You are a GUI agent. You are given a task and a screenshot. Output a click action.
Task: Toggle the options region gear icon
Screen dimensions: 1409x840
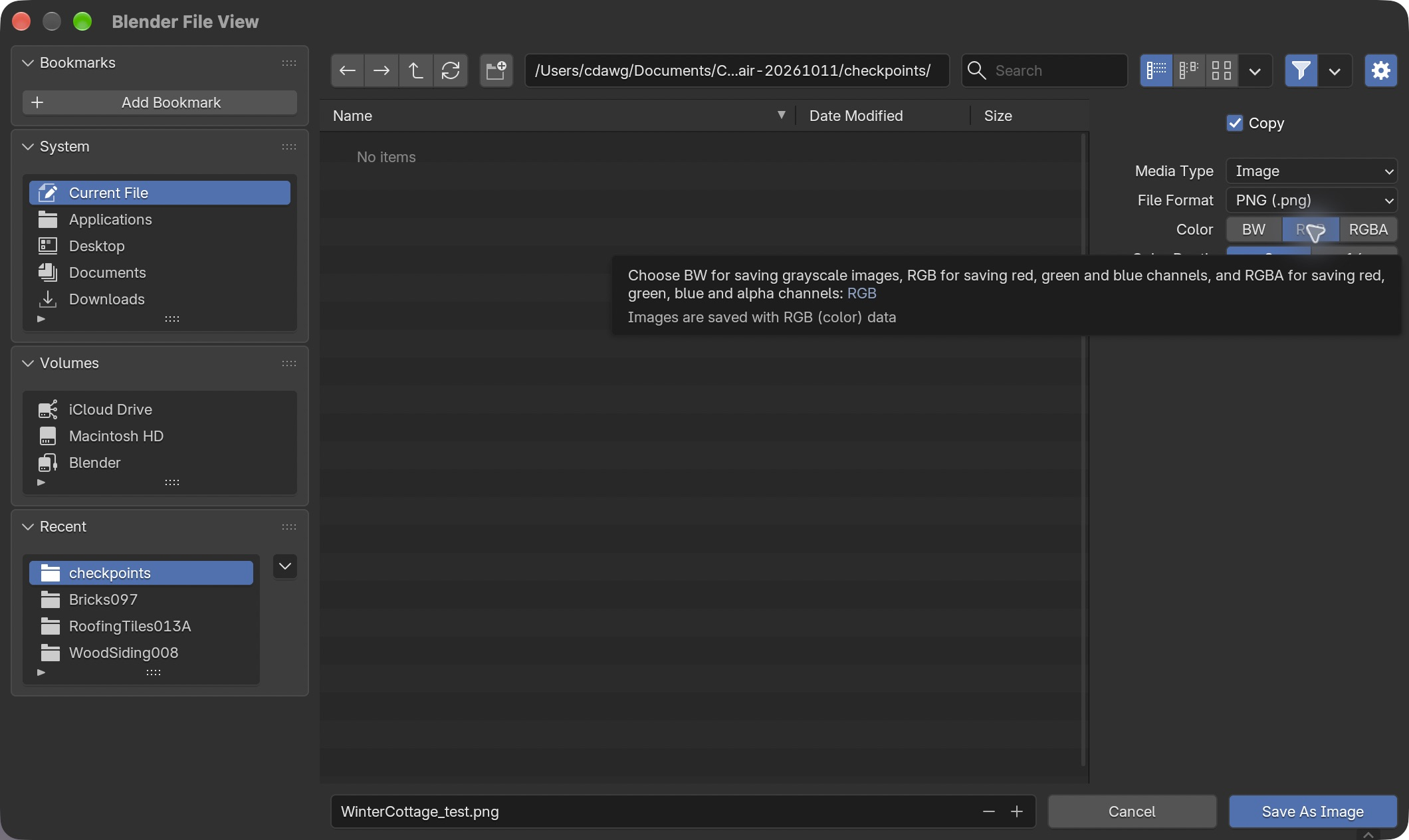[x=1381, y=70]
